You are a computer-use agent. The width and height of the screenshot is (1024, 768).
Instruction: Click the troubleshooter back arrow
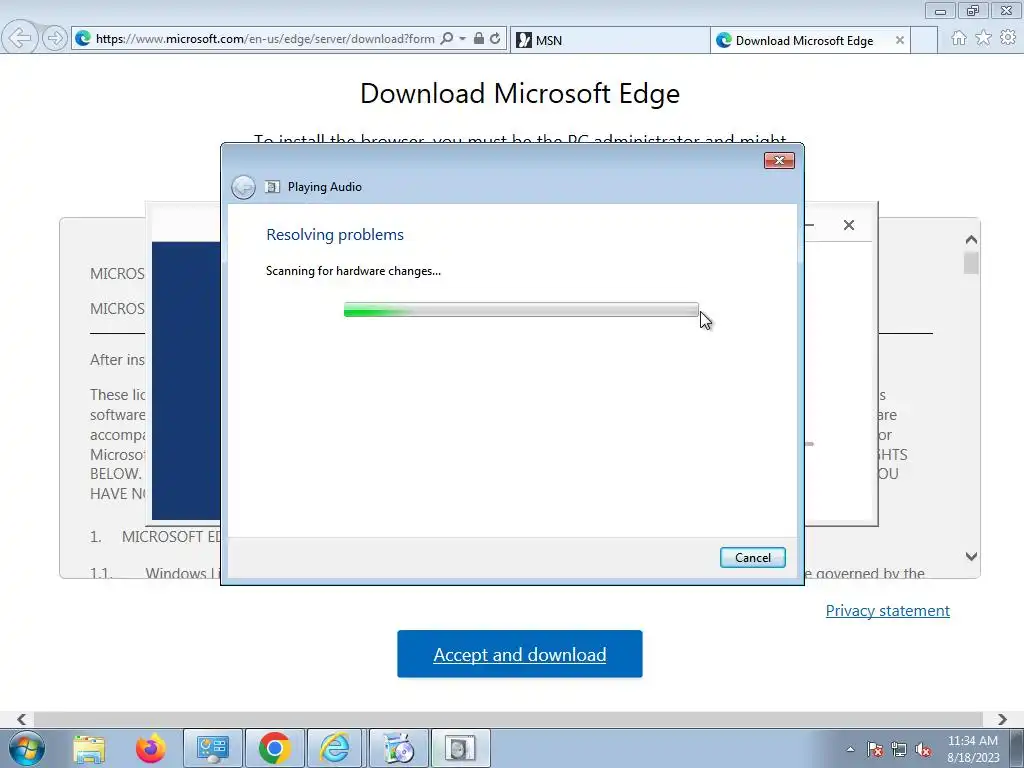(244, 187)
